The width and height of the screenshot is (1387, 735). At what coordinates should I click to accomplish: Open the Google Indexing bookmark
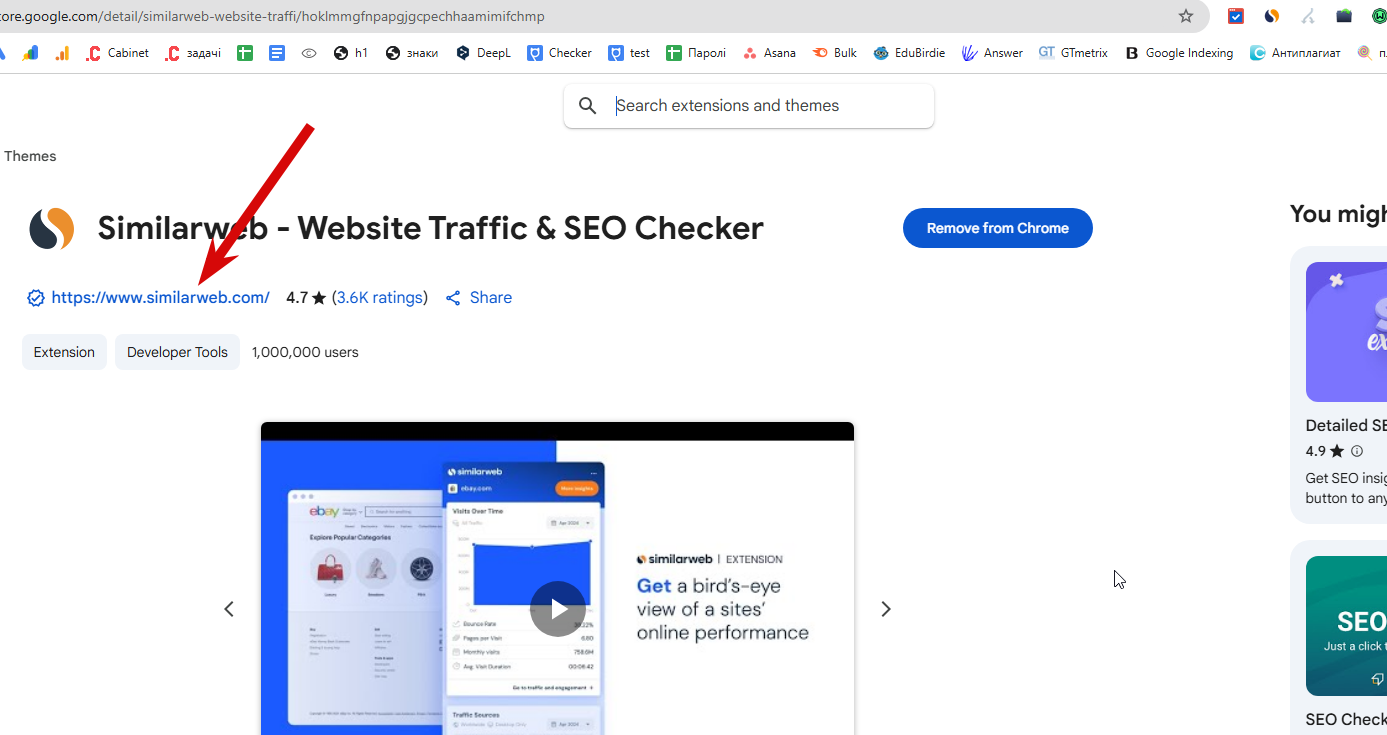[x=1179, y=53]
